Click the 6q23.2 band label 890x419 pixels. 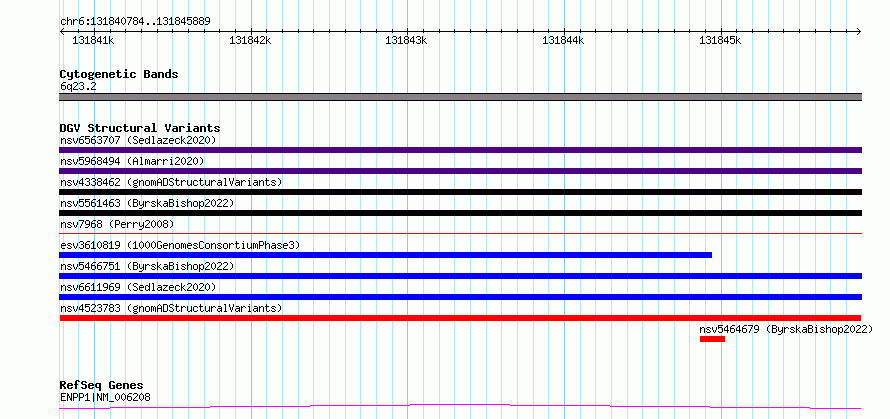point(78,87)
